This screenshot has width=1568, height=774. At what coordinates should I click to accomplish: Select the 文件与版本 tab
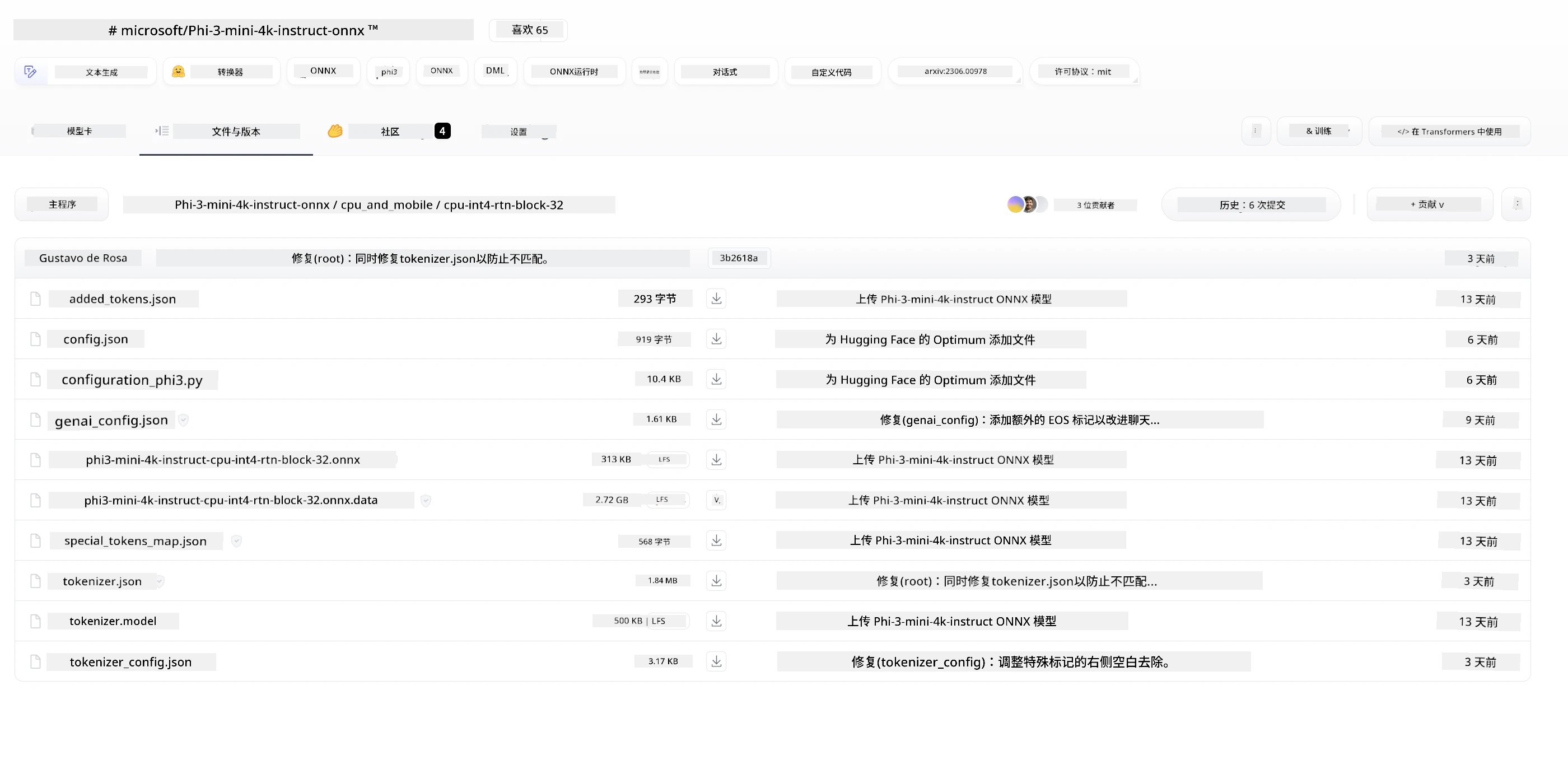[226, 131]
